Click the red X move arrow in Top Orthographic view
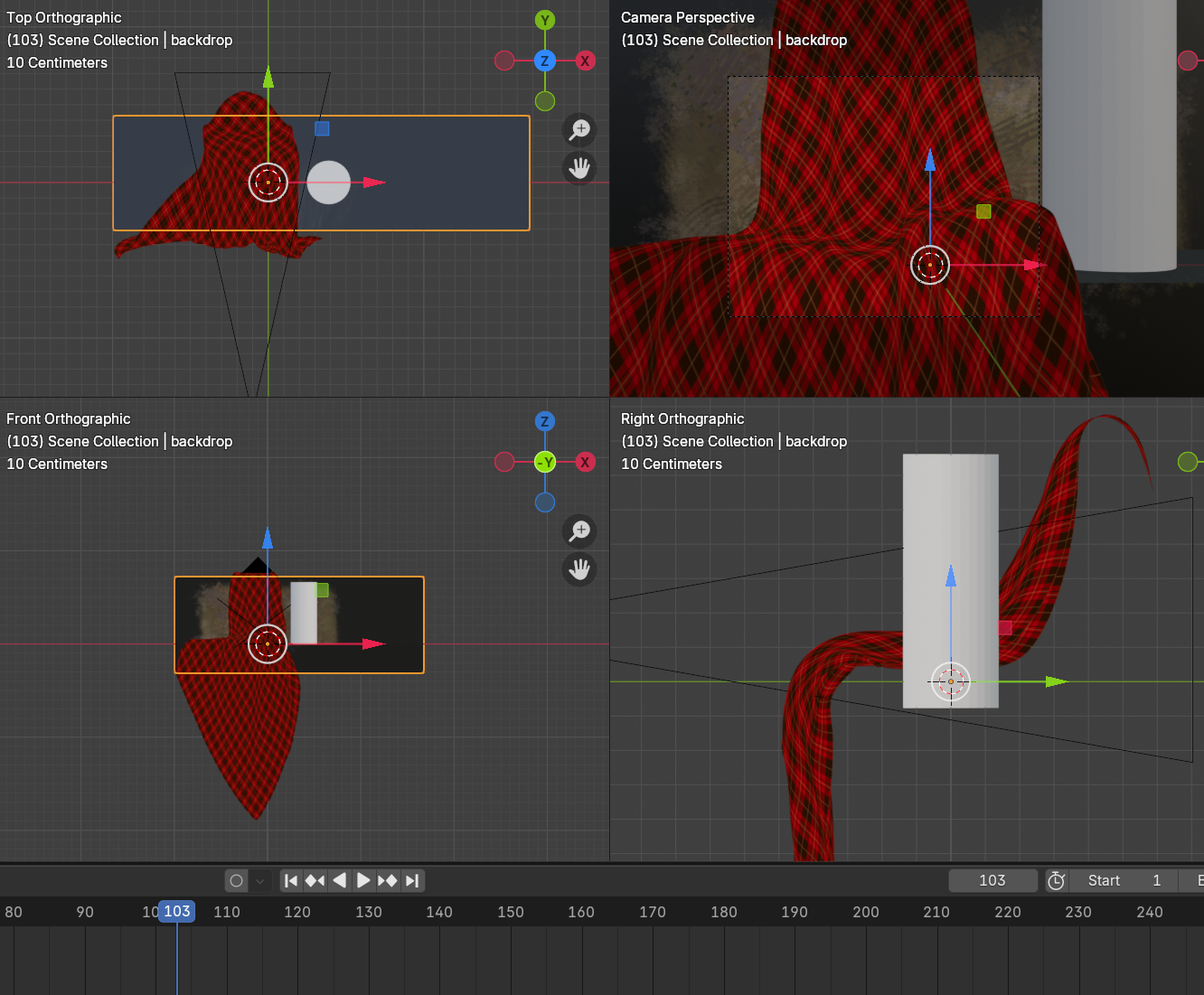The height and width of the screenshot is (995, 1204). coord(374,183)
